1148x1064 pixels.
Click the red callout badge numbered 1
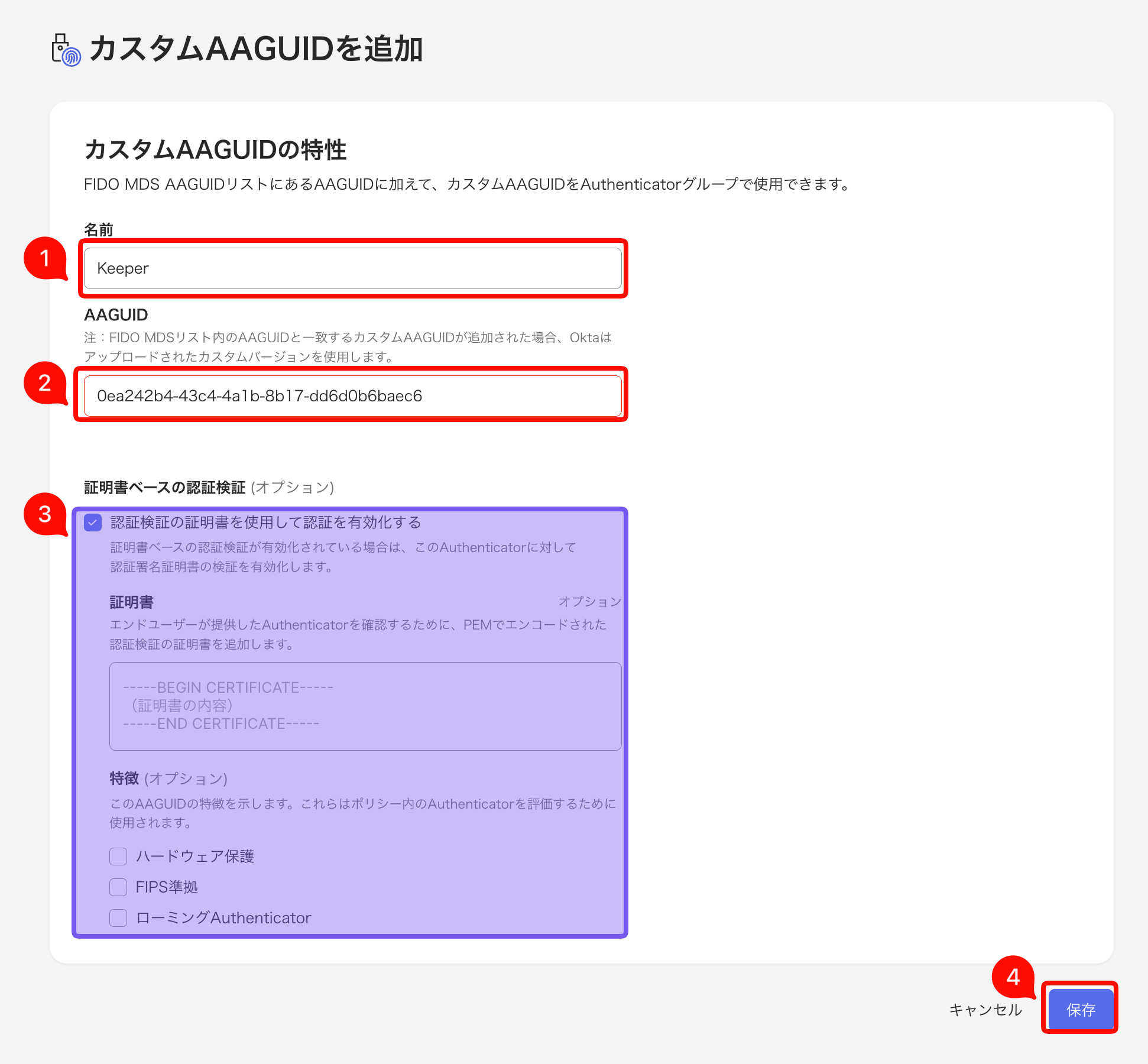(46, 259)
